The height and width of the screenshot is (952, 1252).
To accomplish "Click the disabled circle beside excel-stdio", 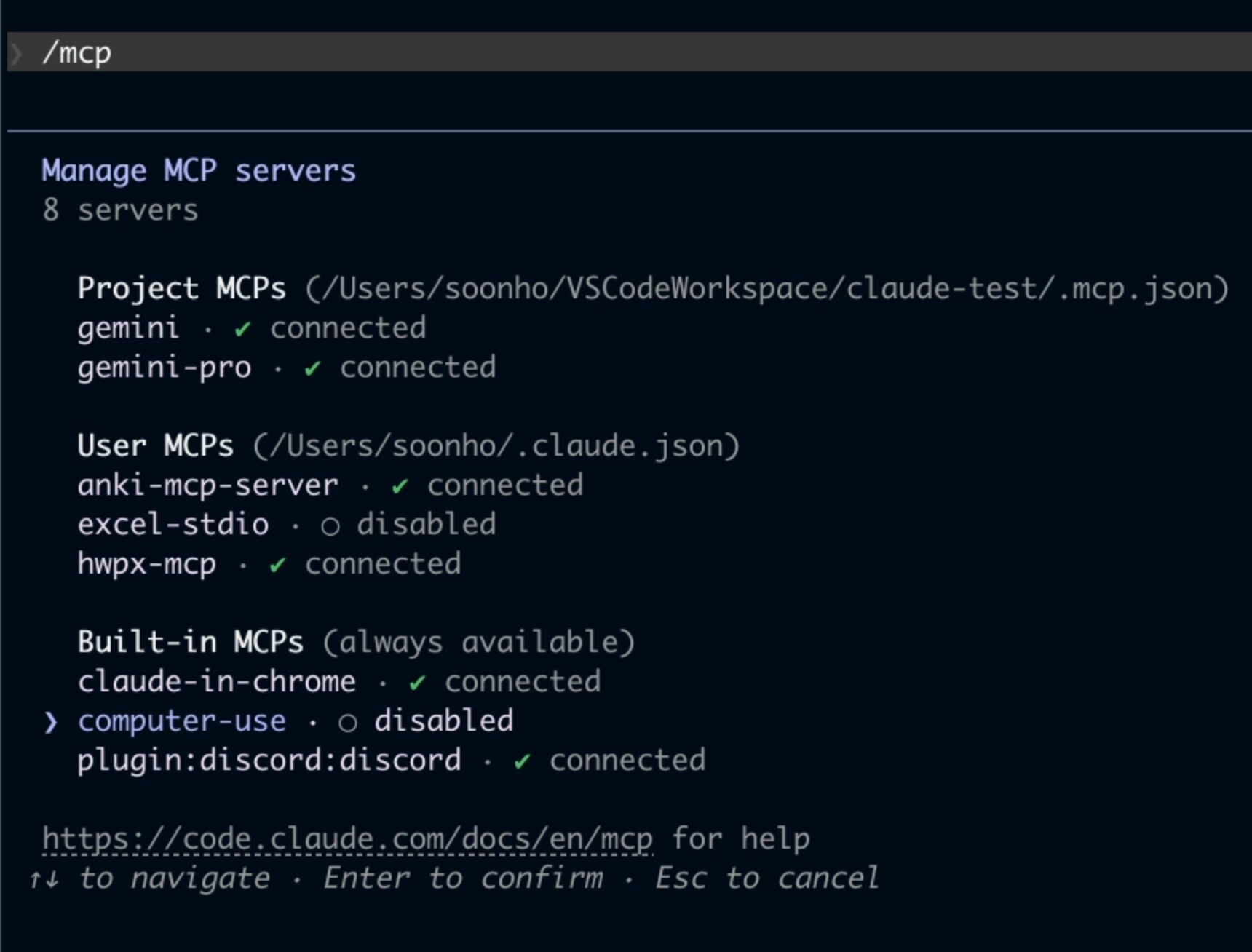I will point(330,526).
